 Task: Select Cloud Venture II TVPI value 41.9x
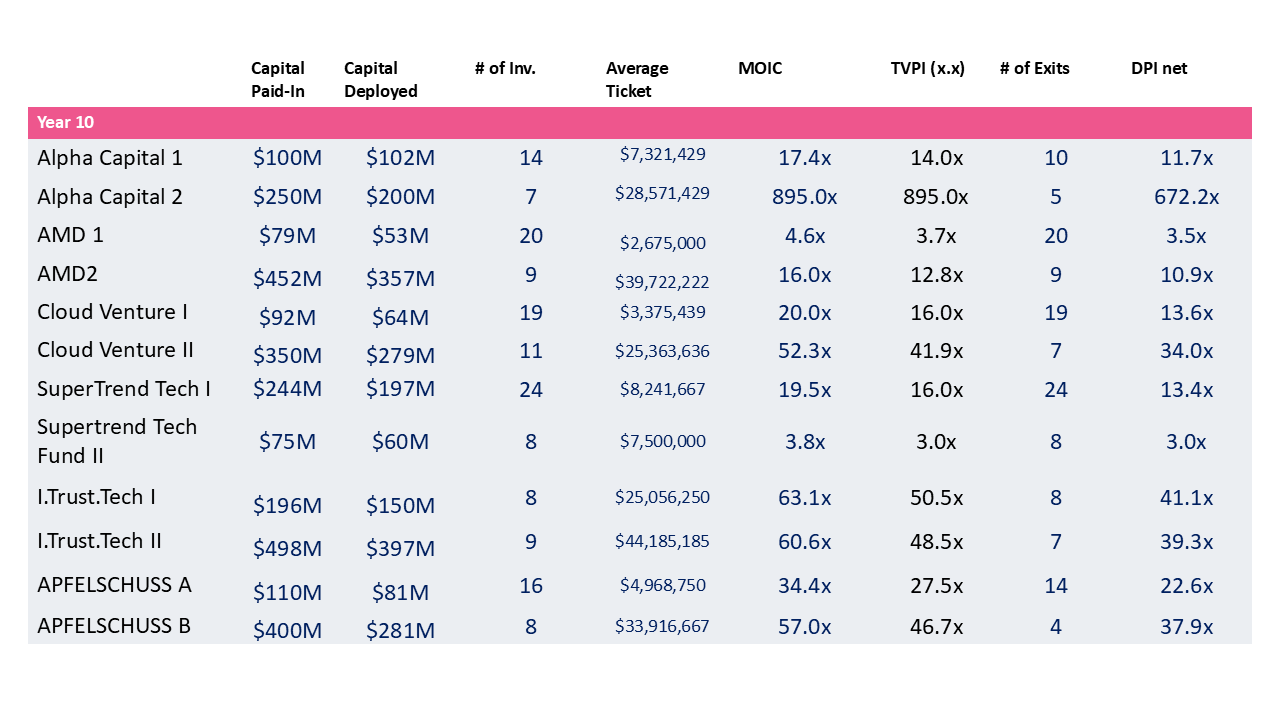936,351
